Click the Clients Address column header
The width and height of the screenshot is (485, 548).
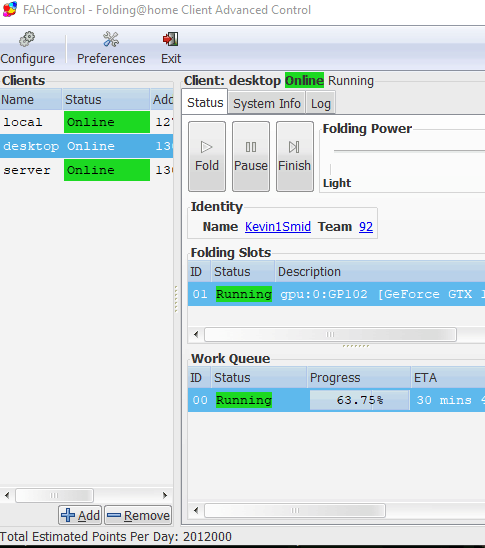coord(162,100)
